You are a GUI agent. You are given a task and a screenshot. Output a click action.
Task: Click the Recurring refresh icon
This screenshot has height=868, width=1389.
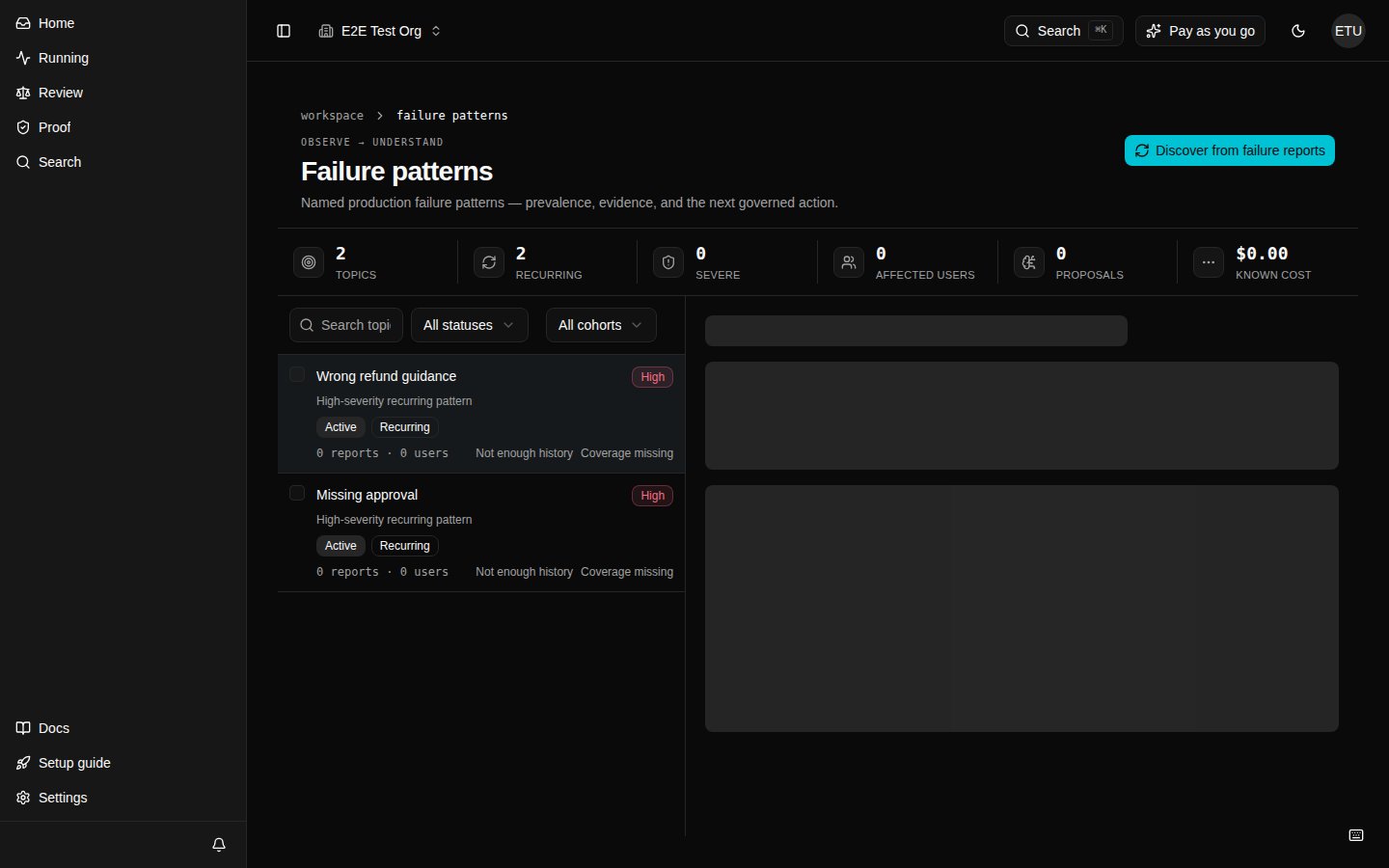489,262
